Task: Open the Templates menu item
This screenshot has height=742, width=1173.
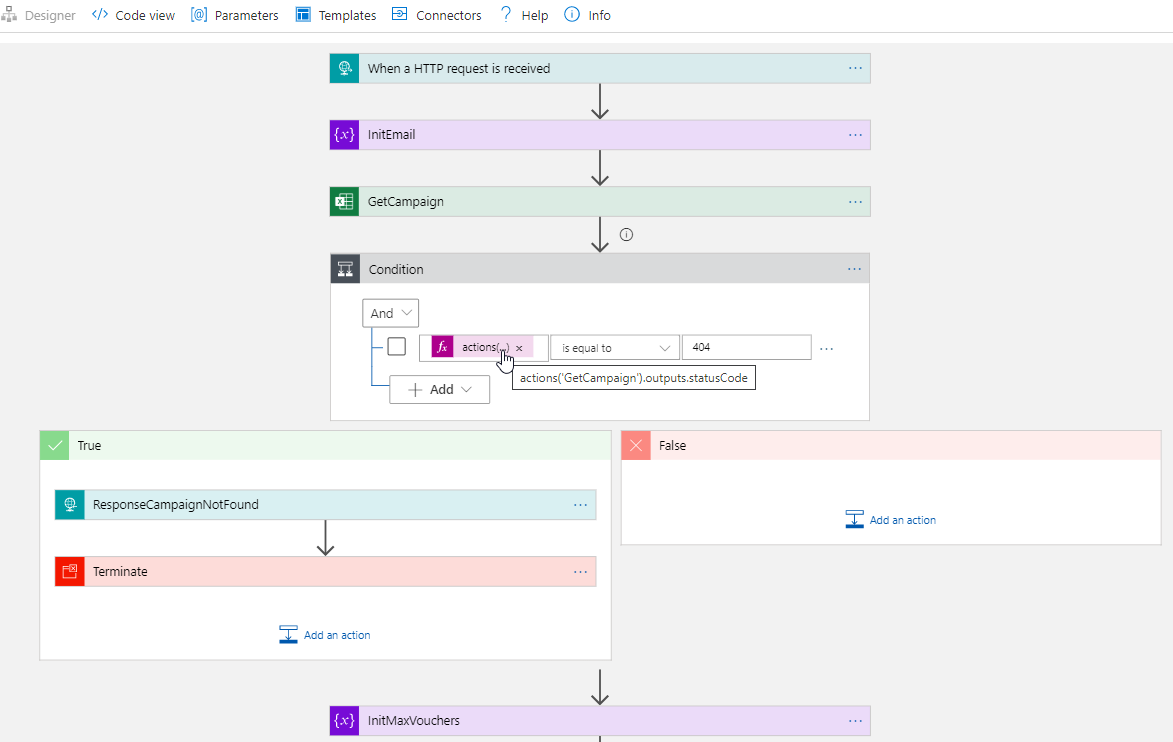Action: point(335,14)
